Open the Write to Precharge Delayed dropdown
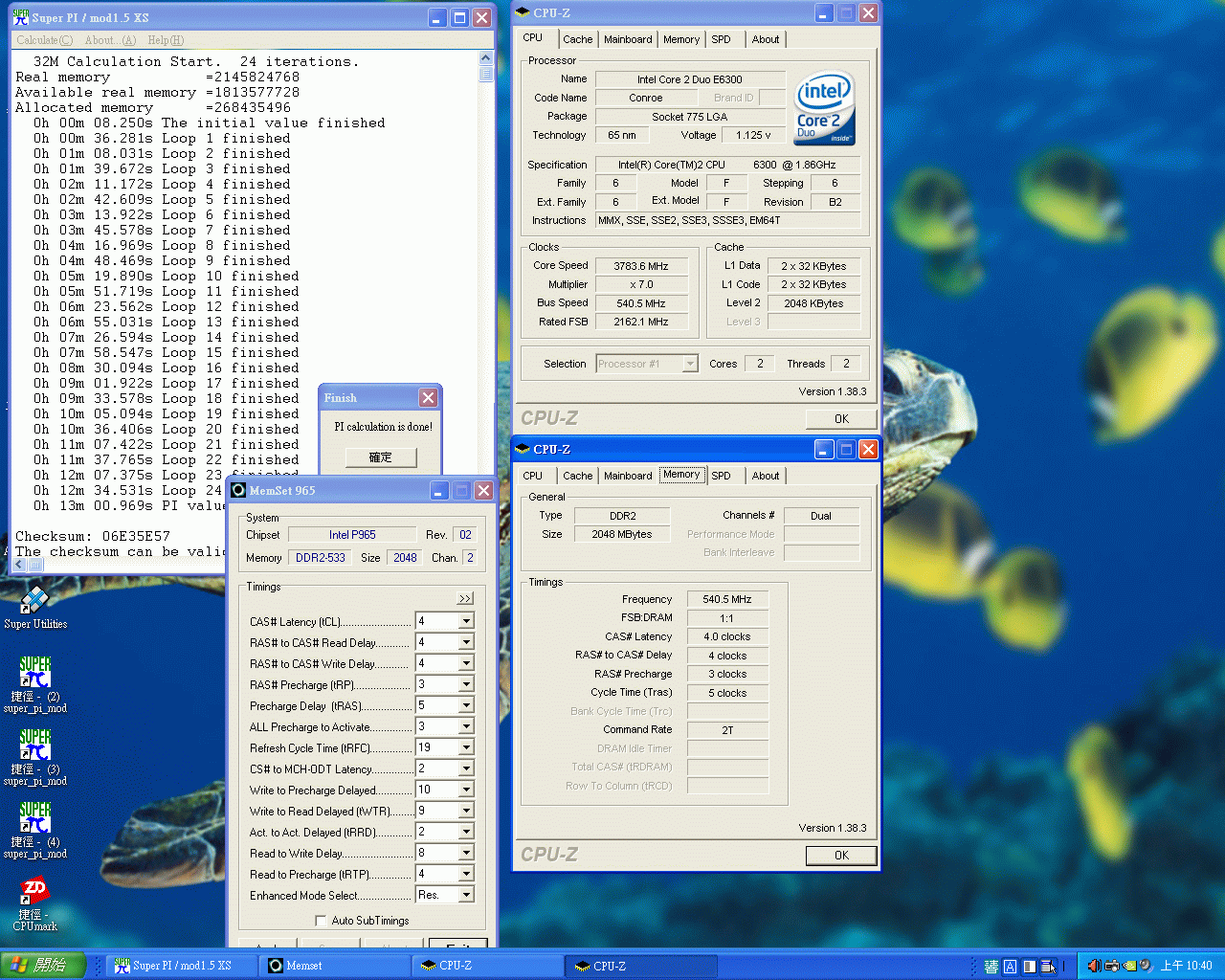This screenshot has width=1225, height=980. click(466, 790)
